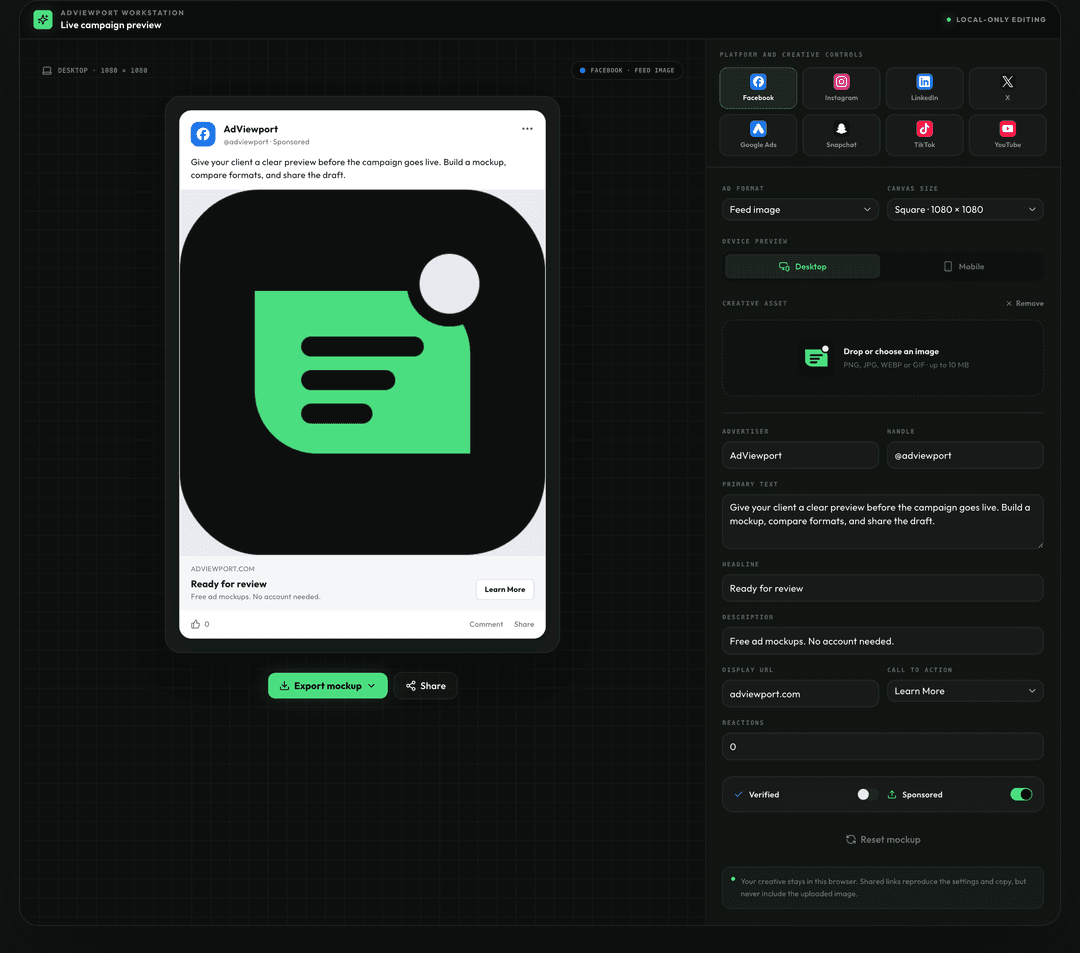1080x953 pixels.
Task: Switch device preview to Desktop
Action: click(x=802, y=266)
